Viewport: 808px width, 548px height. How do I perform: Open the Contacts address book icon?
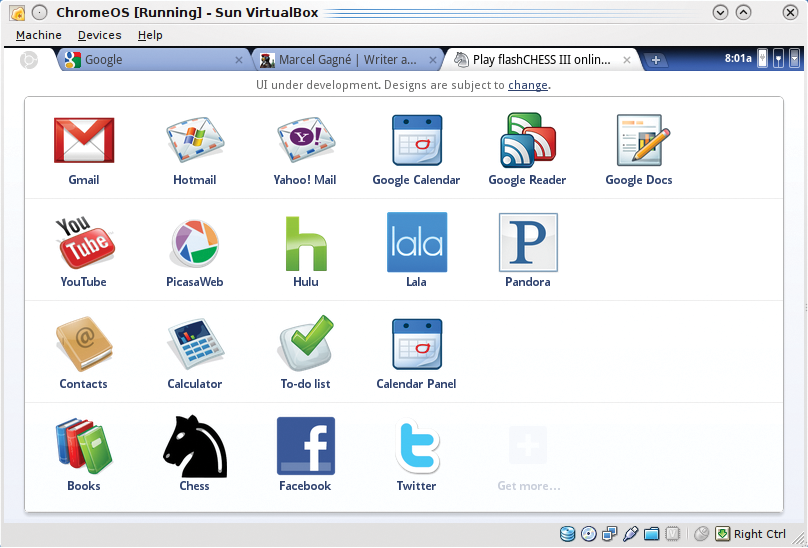[x=84, y=344]
